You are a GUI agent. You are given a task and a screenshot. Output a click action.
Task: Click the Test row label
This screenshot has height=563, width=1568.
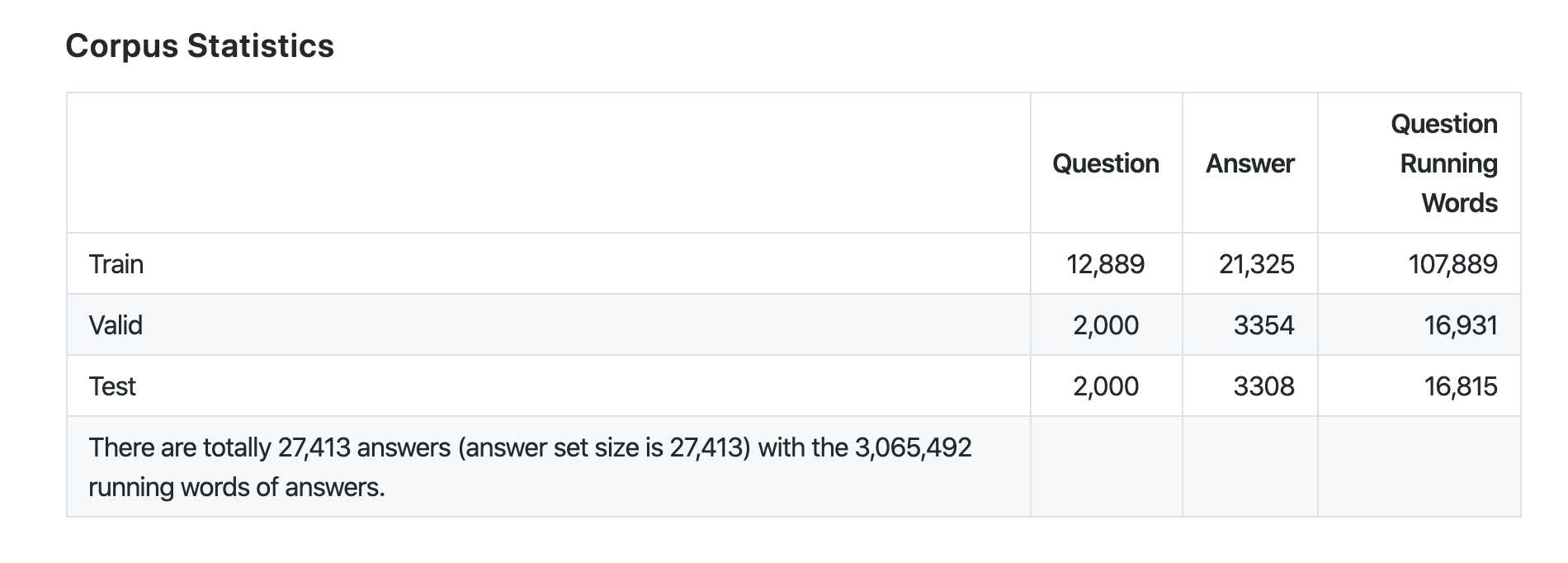112,386
